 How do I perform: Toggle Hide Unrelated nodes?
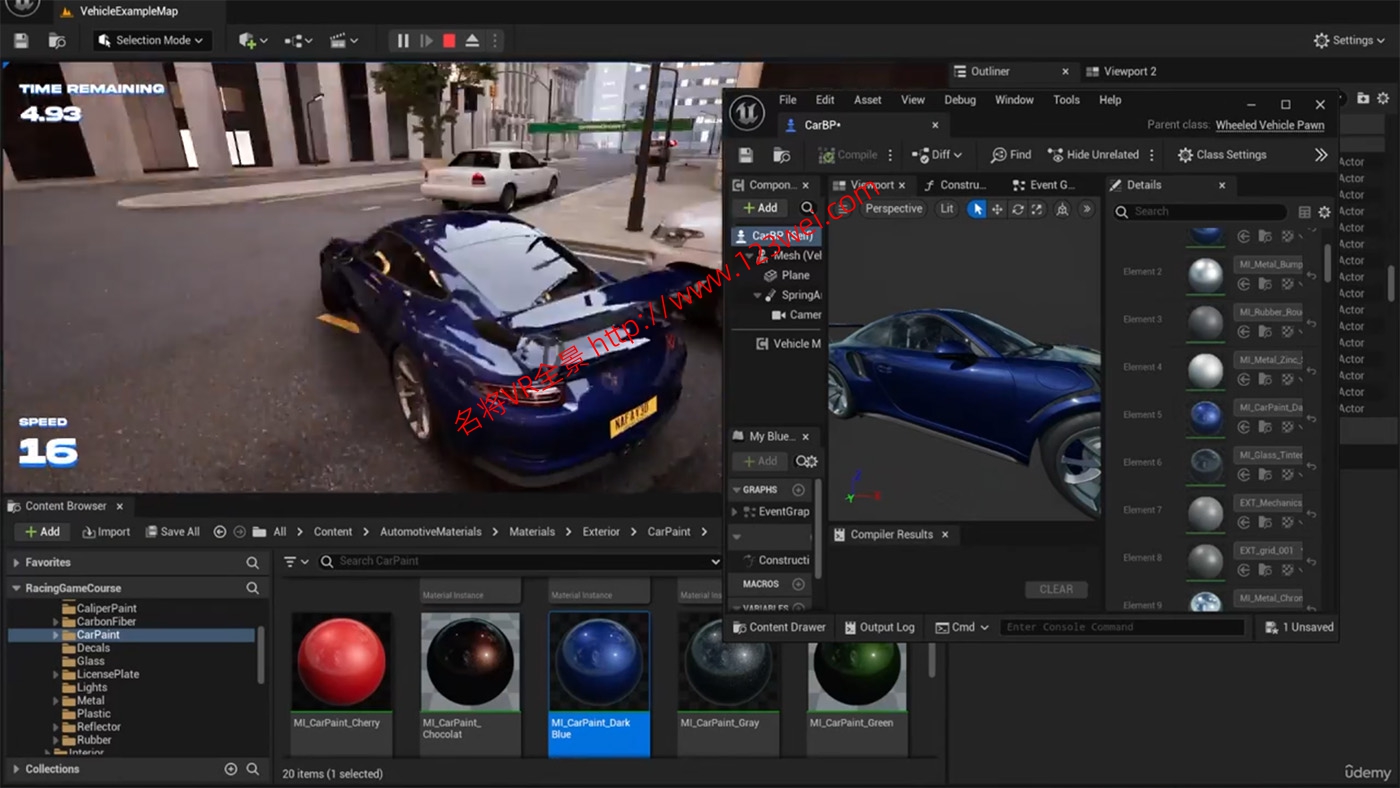click(x=1093, y=155)
